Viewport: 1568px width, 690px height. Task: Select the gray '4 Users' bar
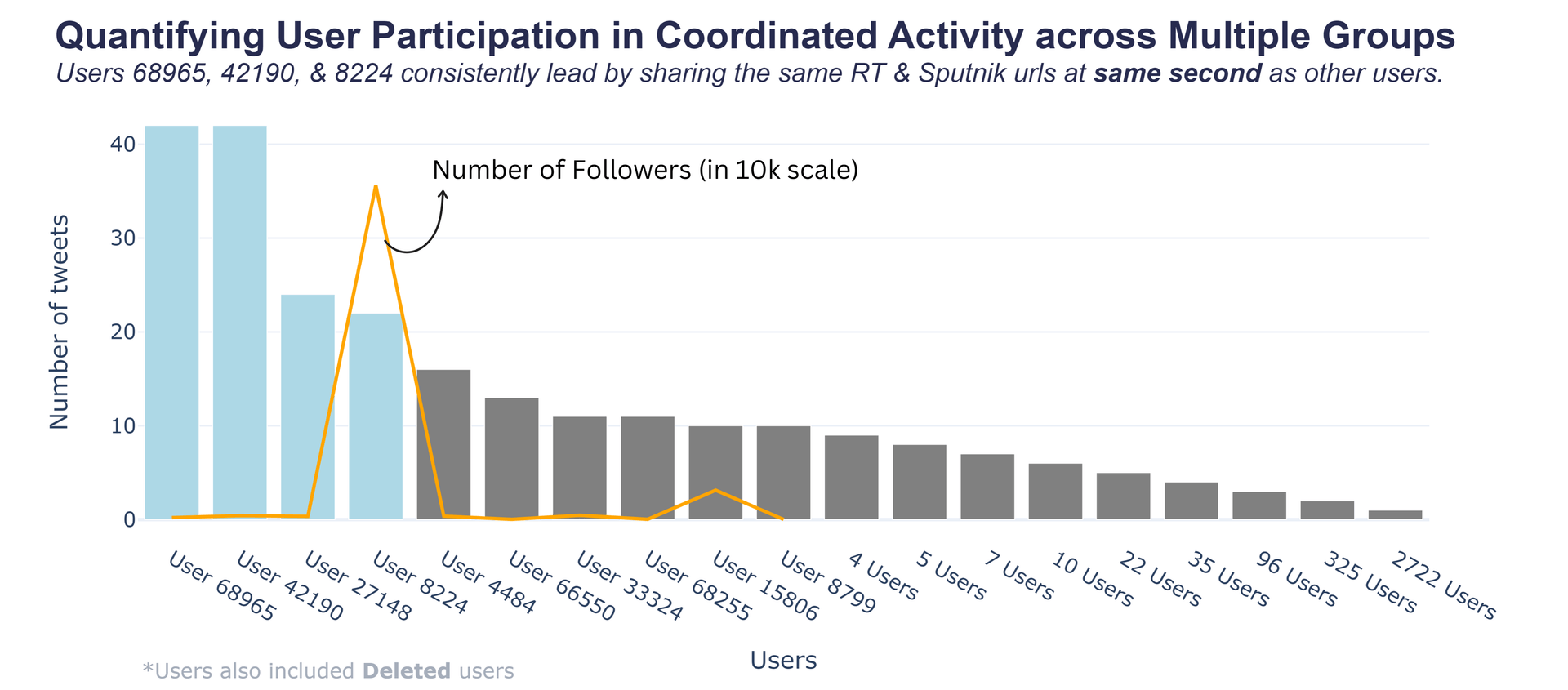point(851,477)
